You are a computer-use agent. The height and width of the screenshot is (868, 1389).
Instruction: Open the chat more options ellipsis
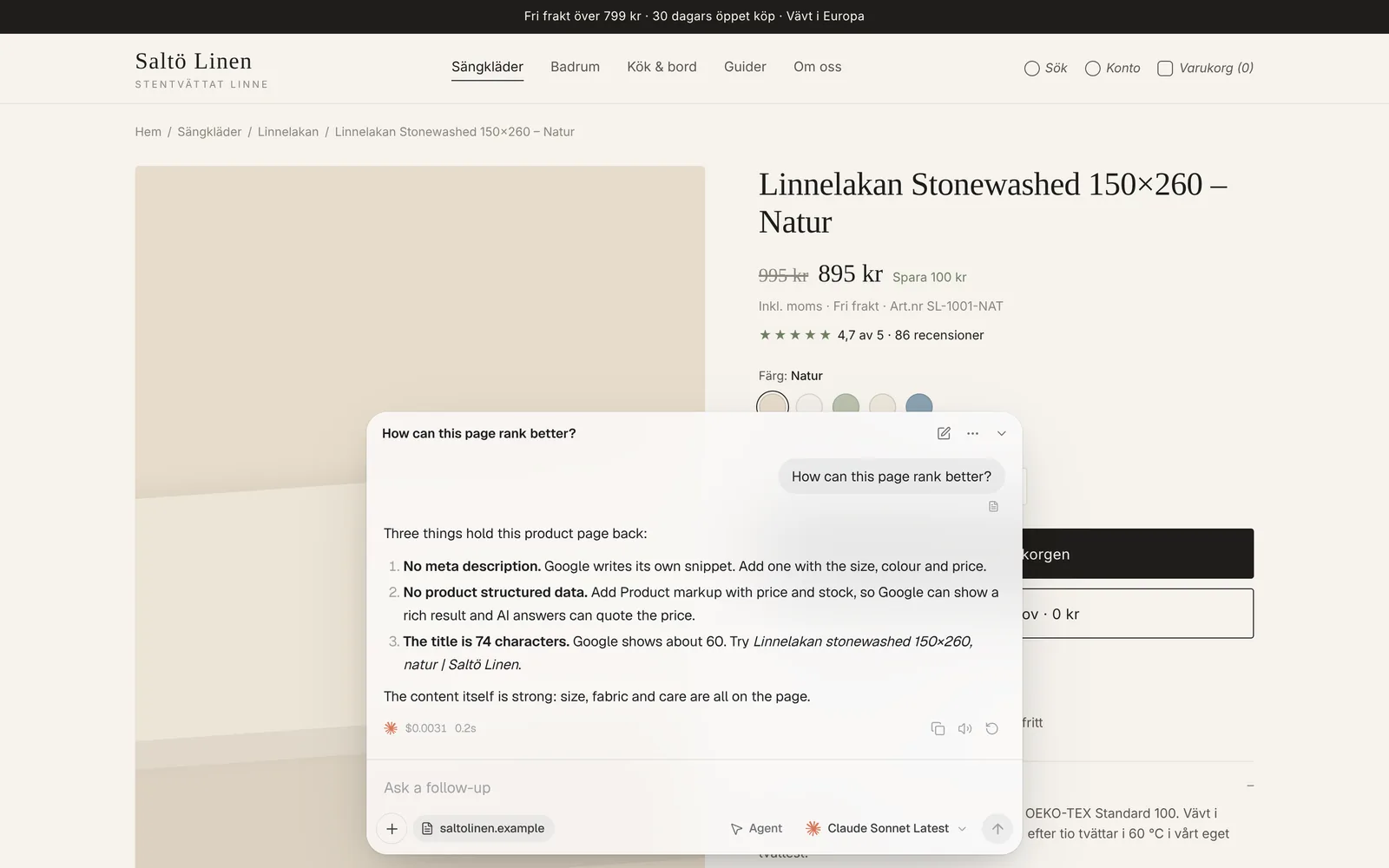pyautogui.click(x=972, y=433)
